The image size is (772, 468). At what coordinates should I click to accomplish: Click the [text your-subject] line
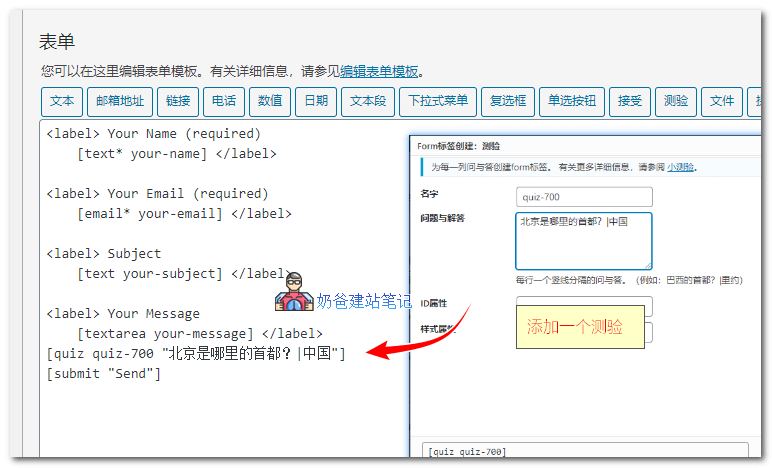point(184,274)
